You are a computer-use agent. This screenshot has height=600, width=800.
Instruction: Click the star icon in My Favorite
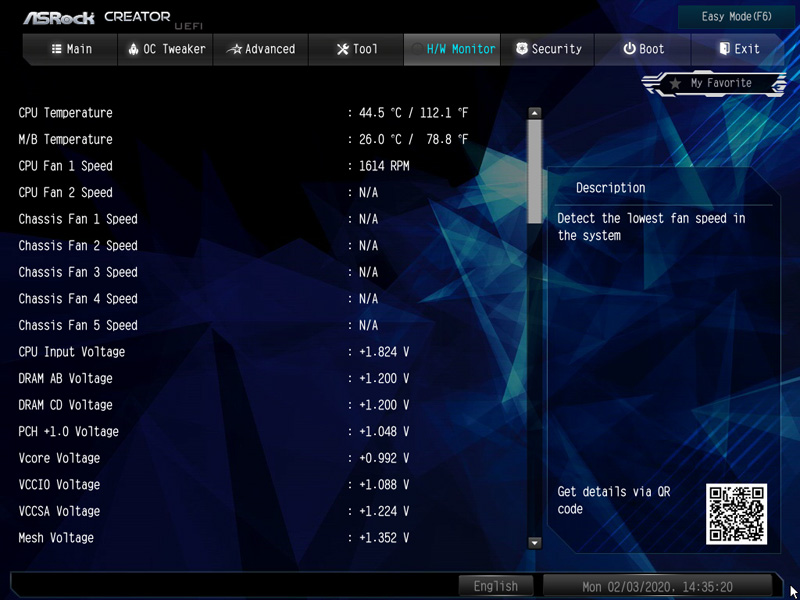click(675, 83)
